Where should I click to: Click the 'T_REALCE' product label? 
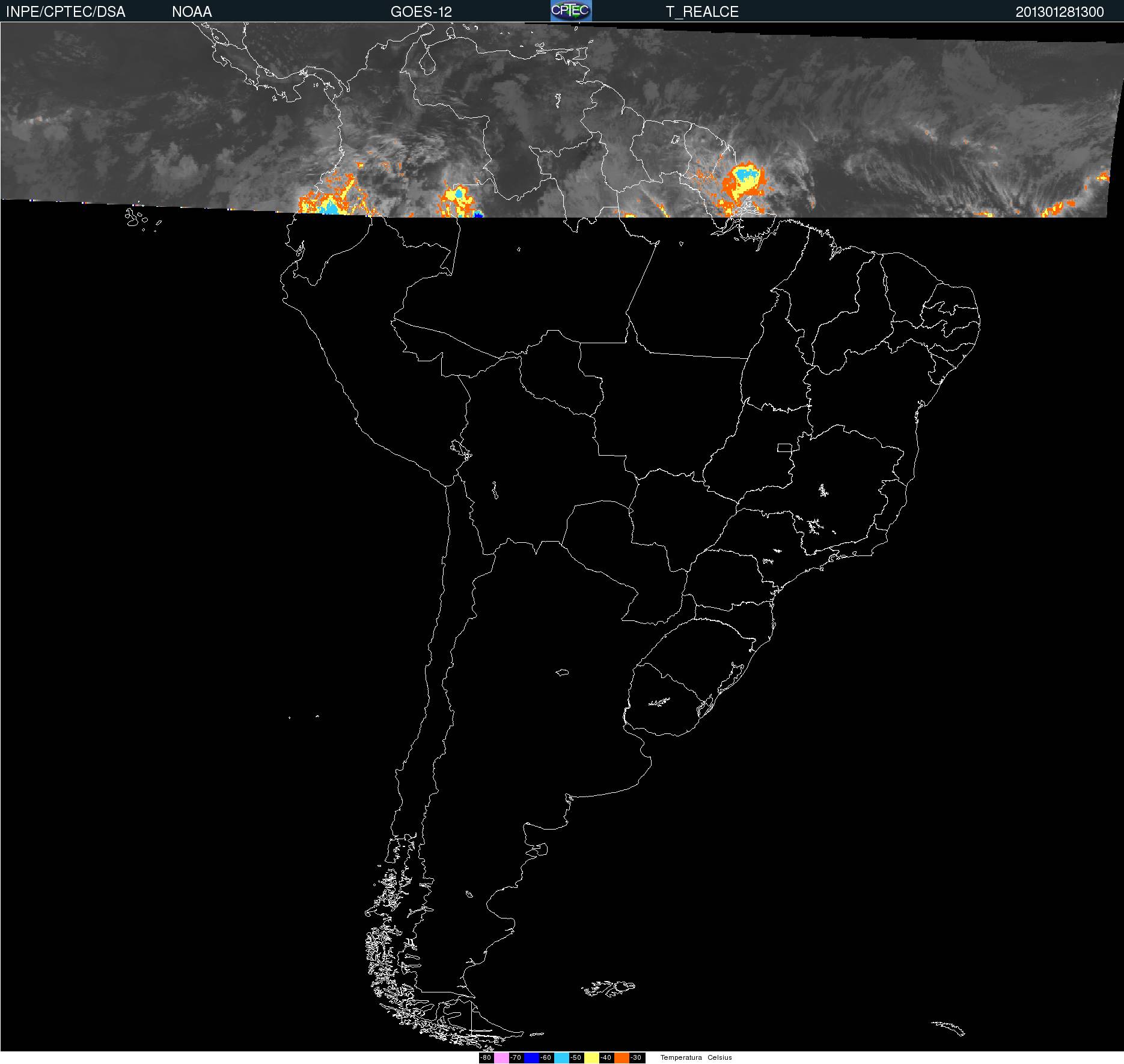[702, 12]
